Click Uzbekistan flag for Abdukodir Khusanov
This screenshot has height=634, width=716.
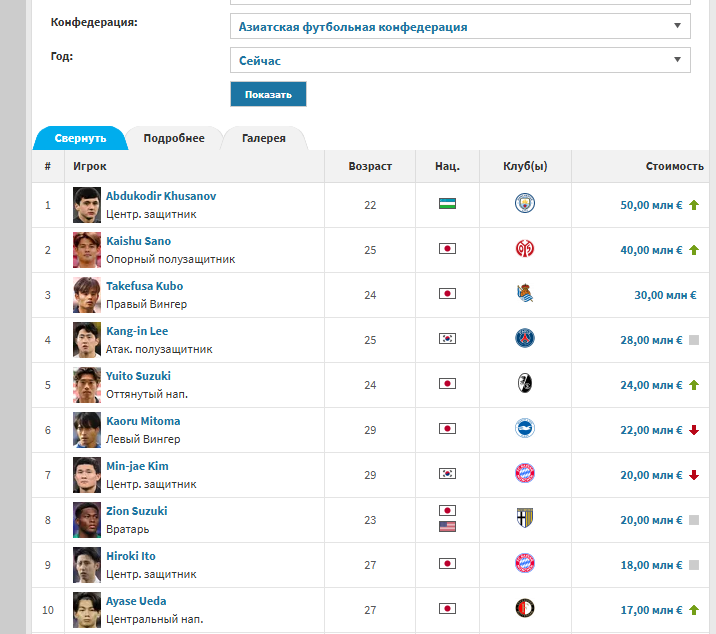[447, 203]
